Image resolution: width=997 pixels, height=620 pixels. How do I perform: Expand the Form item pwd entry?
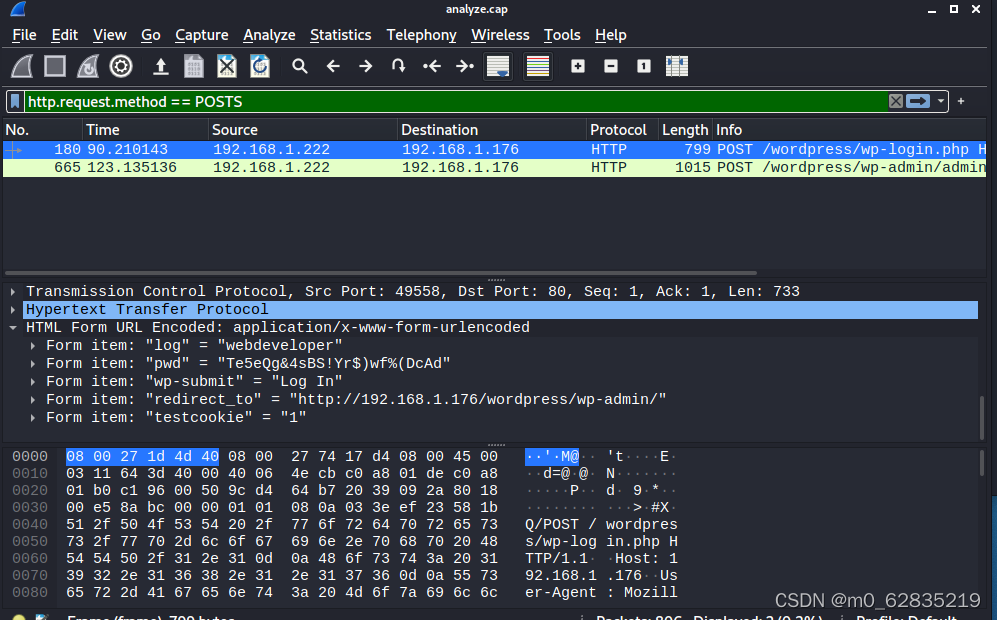[31, 363]
